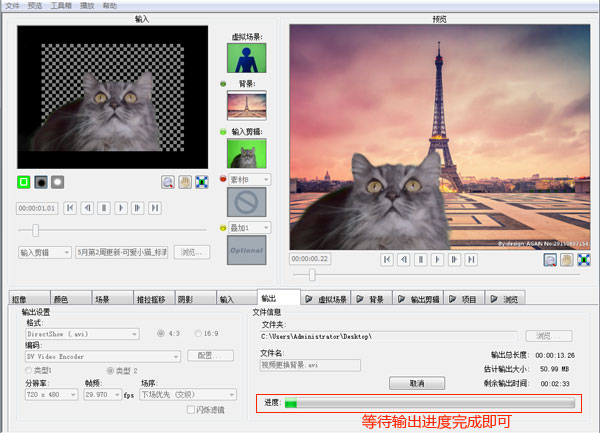The height and width of the screenshot is (433, 600).
Task: Click the 浏览 button beside folder path
Action: [549, 336]
